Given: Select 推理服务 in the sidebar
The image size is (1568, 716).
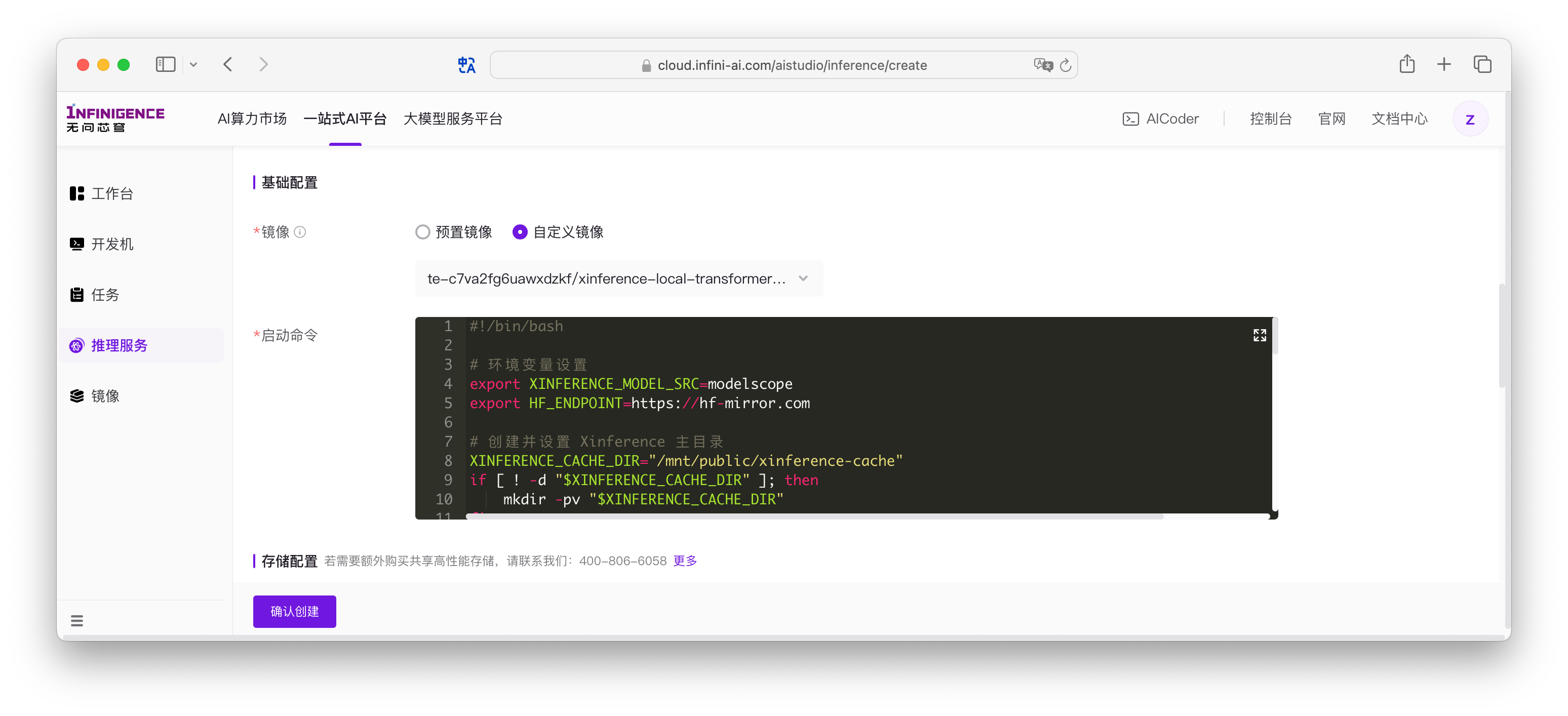Looking at the screenshot, I should [x=141, y=345].
